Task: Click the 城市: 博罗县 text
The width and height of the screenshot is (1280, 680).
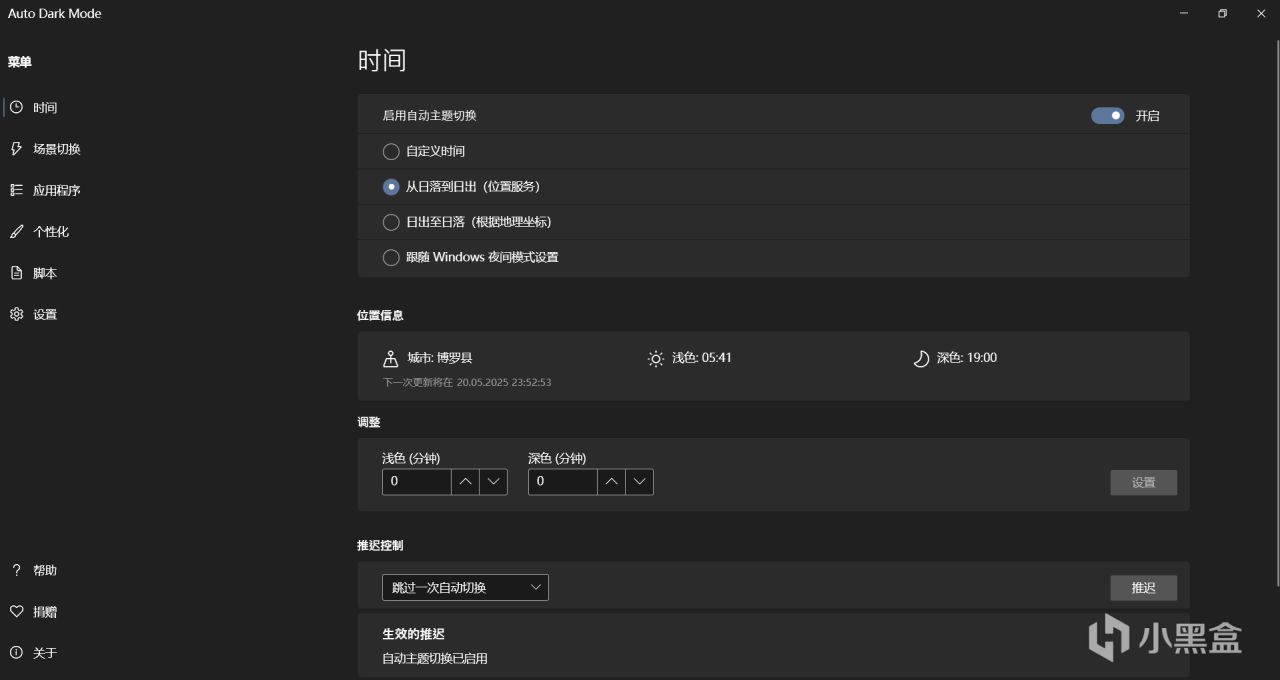Action: (439, 358)
